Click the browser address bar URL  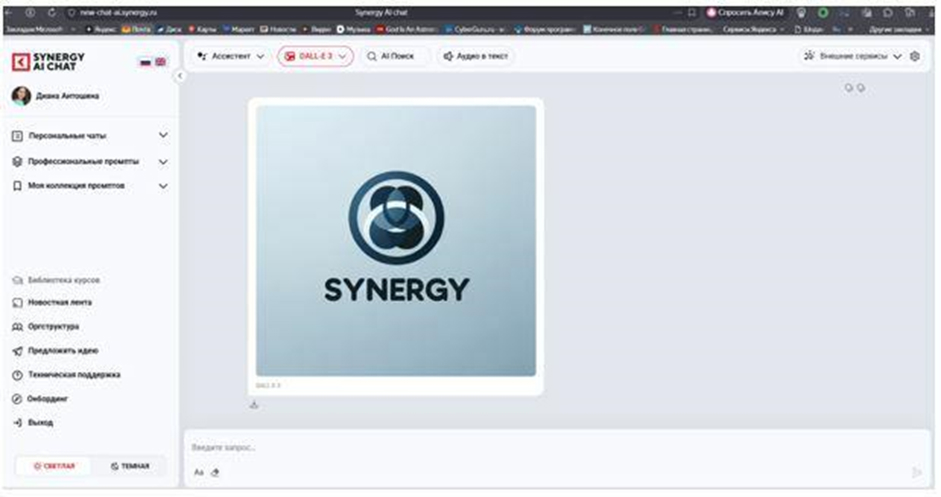pos(118,13)
